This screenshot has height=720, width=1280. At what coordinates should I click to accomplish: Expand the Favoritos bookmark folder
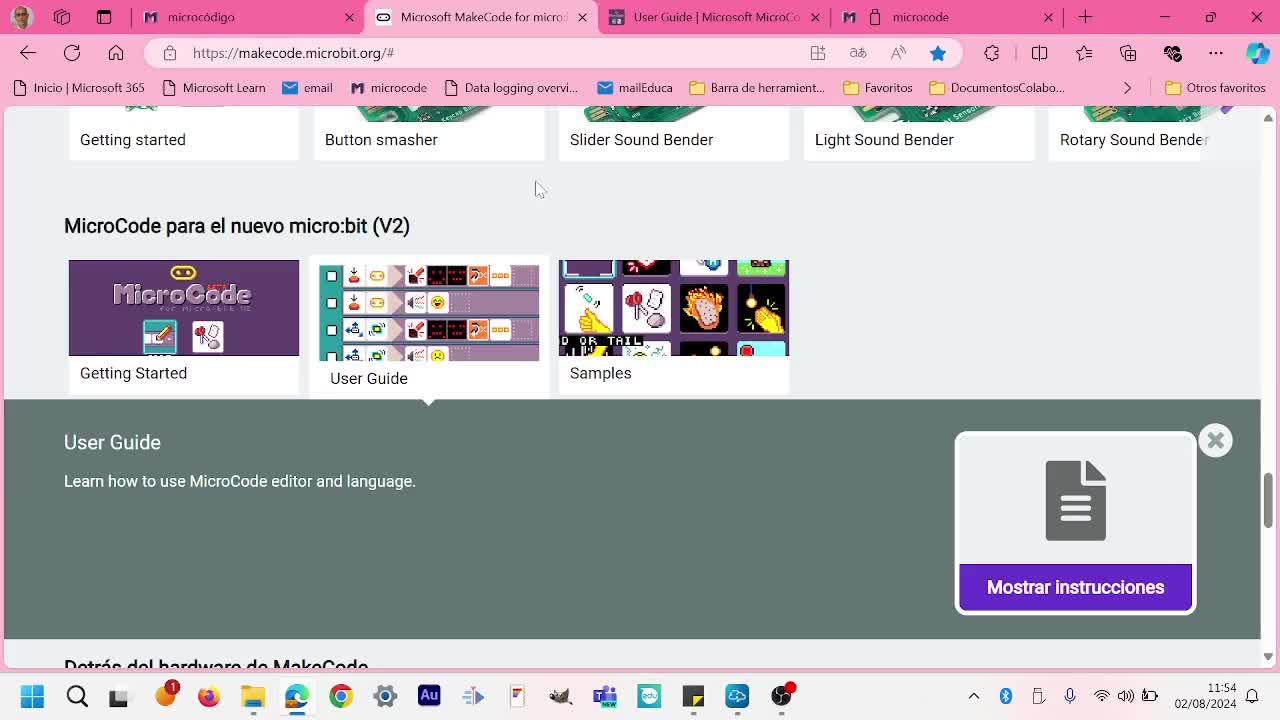tap(877, 88)
